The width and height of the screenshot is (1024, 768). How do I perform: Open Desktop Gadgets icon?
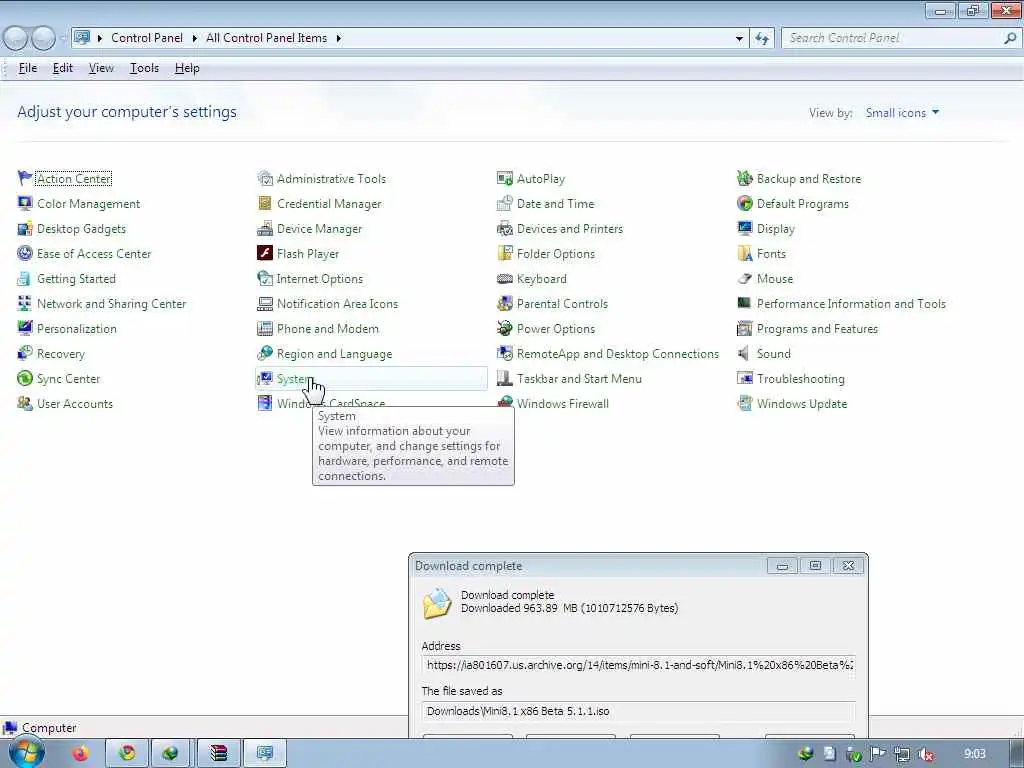coord(25,229)
